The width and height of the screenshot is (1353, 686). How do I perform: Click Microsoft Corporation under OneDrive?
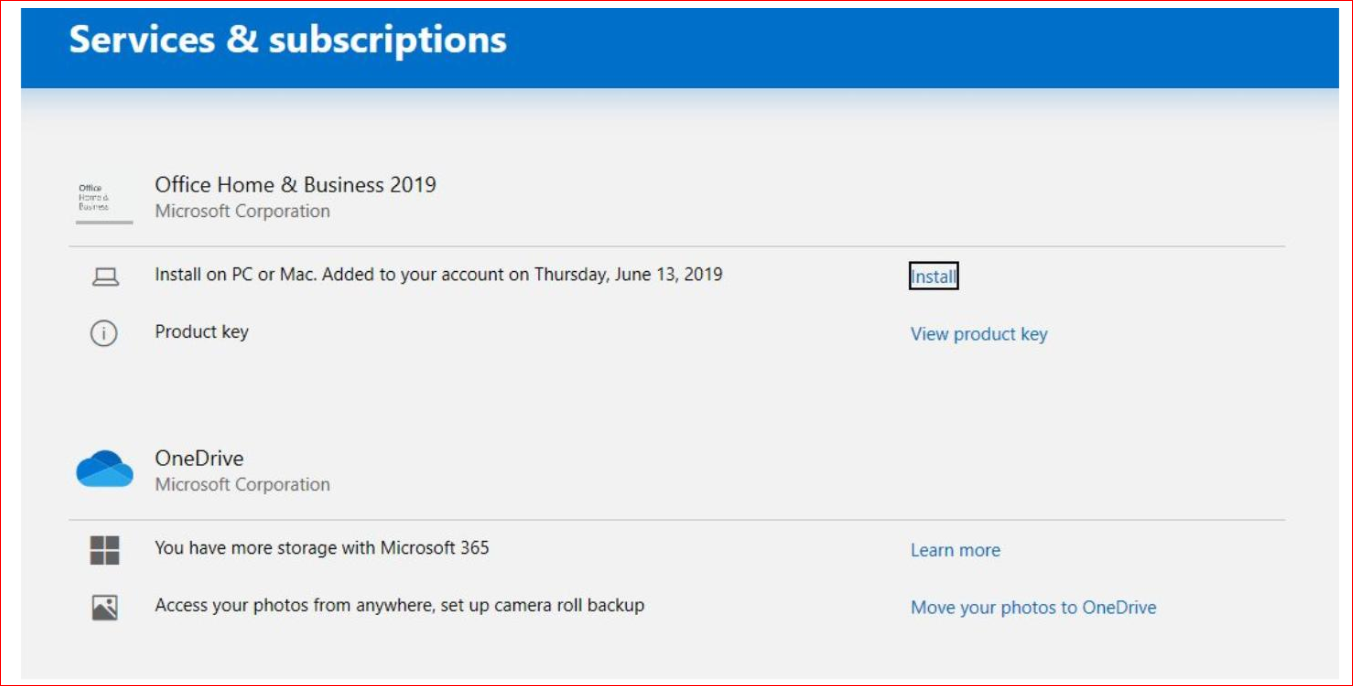pos(242,484)
